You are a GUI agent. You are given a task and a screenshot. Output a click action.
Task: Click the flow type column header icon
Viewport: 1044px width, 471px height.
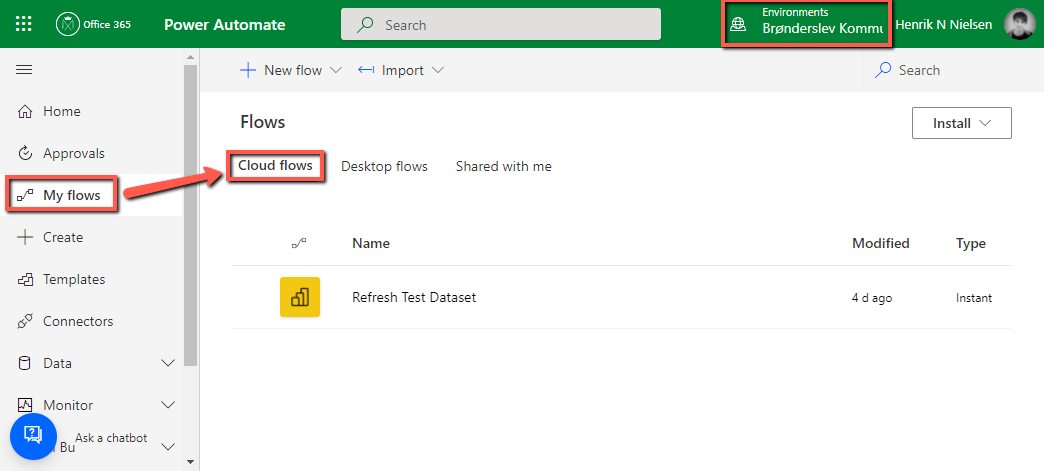[x=300, y=244]
